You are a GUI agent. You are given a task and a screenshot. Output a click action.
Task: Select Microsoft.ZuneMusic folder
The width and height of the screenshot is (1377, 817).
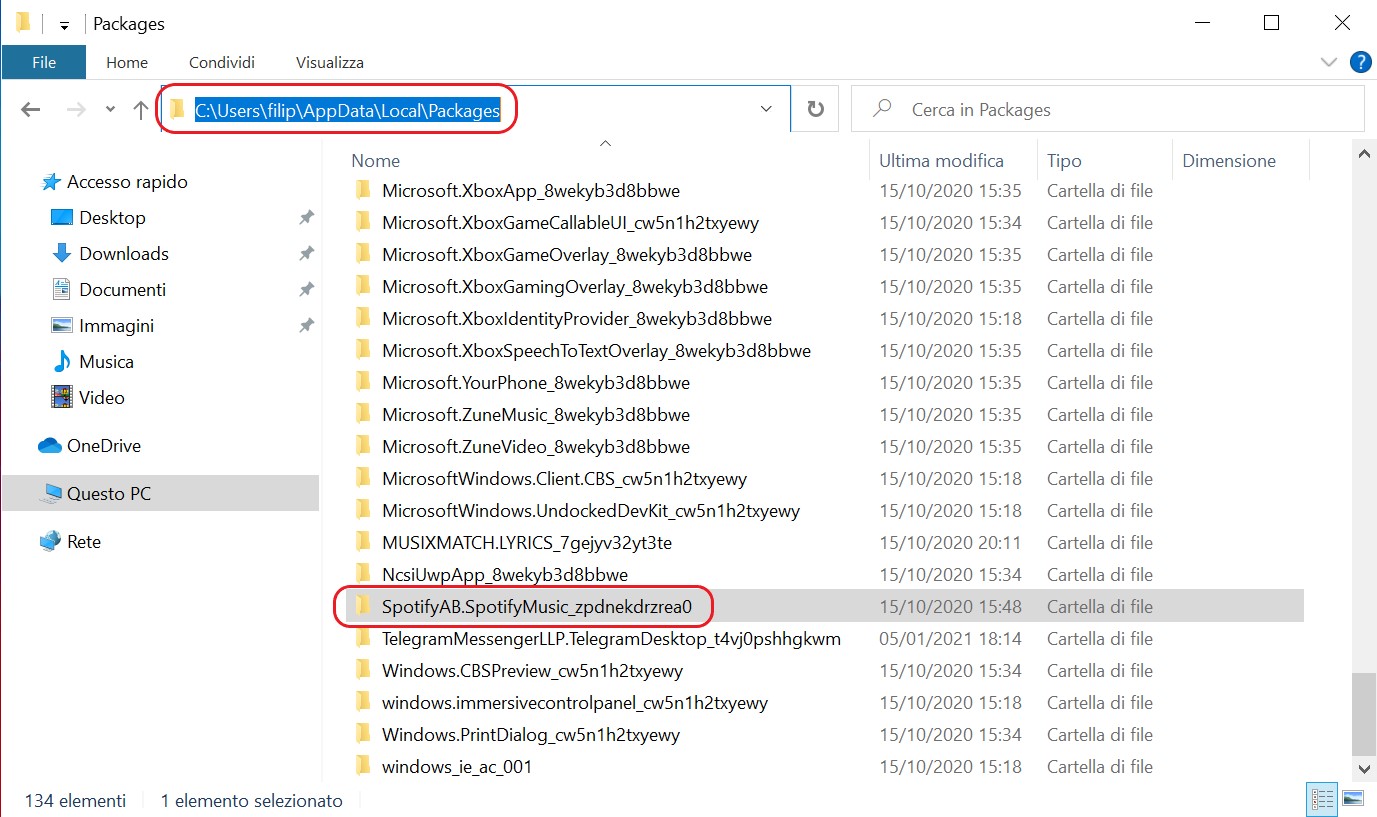[536, 415]
